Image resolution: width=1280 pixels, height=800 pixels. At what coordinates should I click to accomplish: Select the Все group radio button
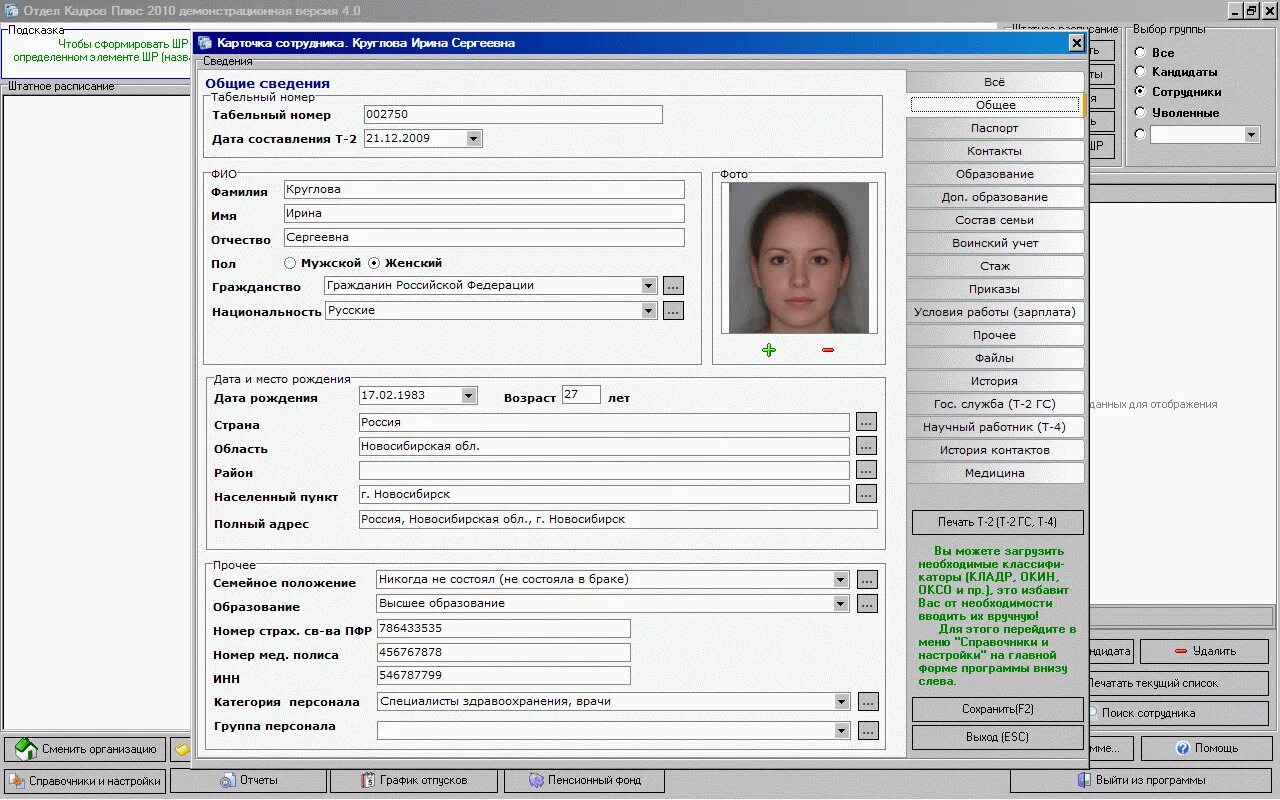pos(1140,52)
